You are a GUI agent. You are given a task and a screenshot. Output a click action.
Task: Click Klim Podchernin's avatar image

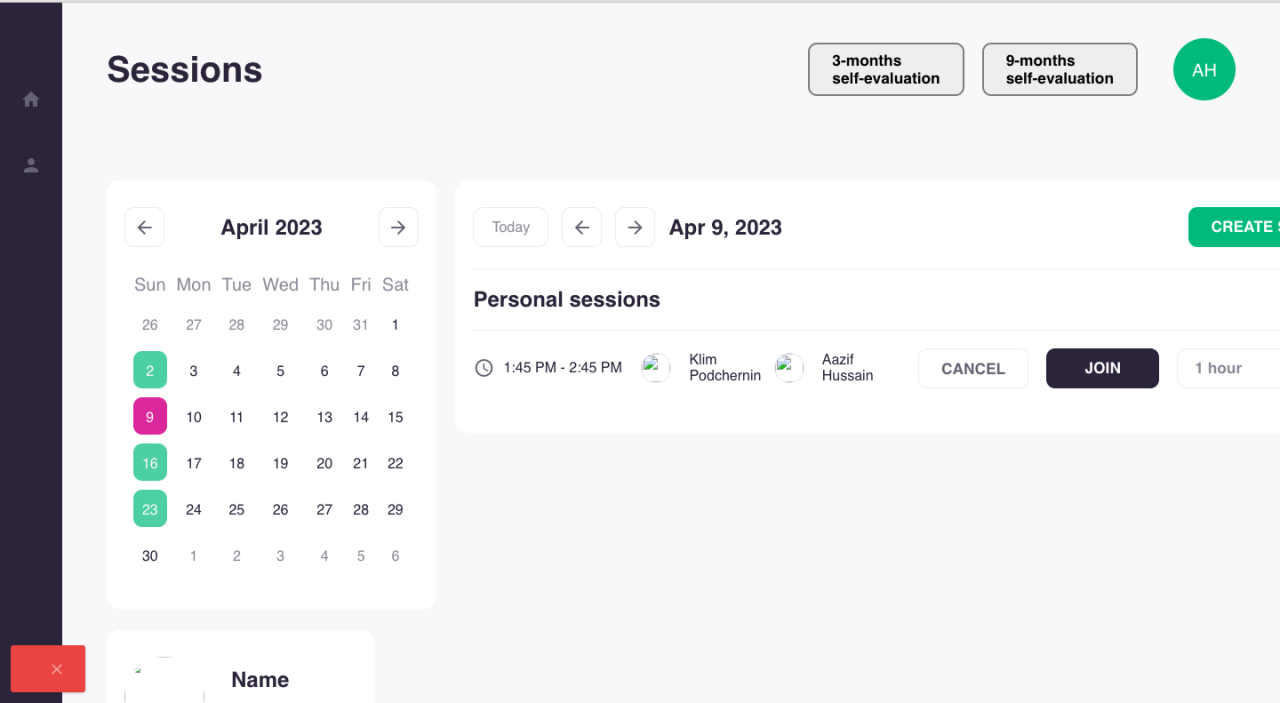click(x=656, y=368)
